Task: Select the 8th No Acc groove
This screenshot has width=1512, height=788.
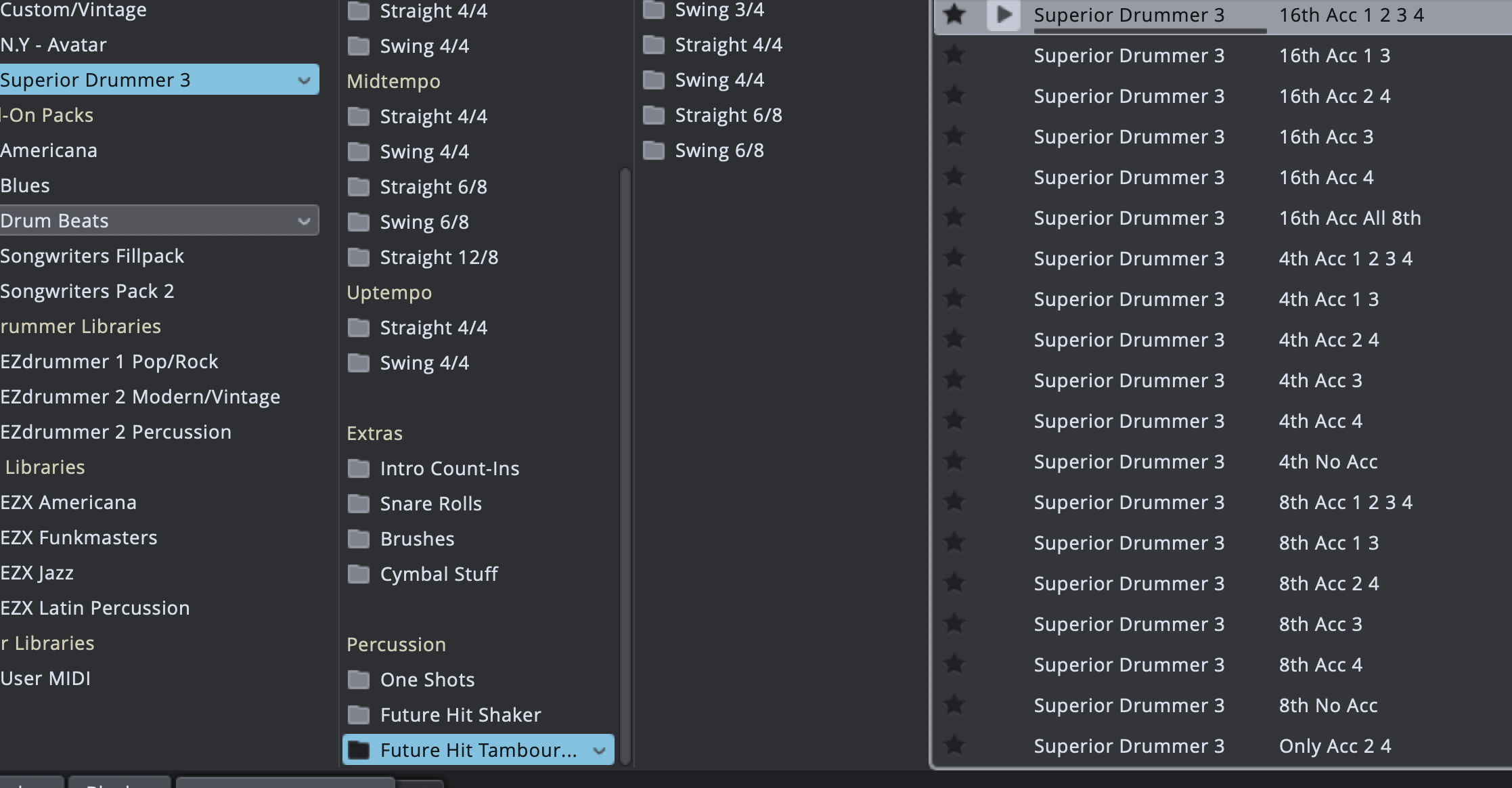Action: (x=1222, y=705)
